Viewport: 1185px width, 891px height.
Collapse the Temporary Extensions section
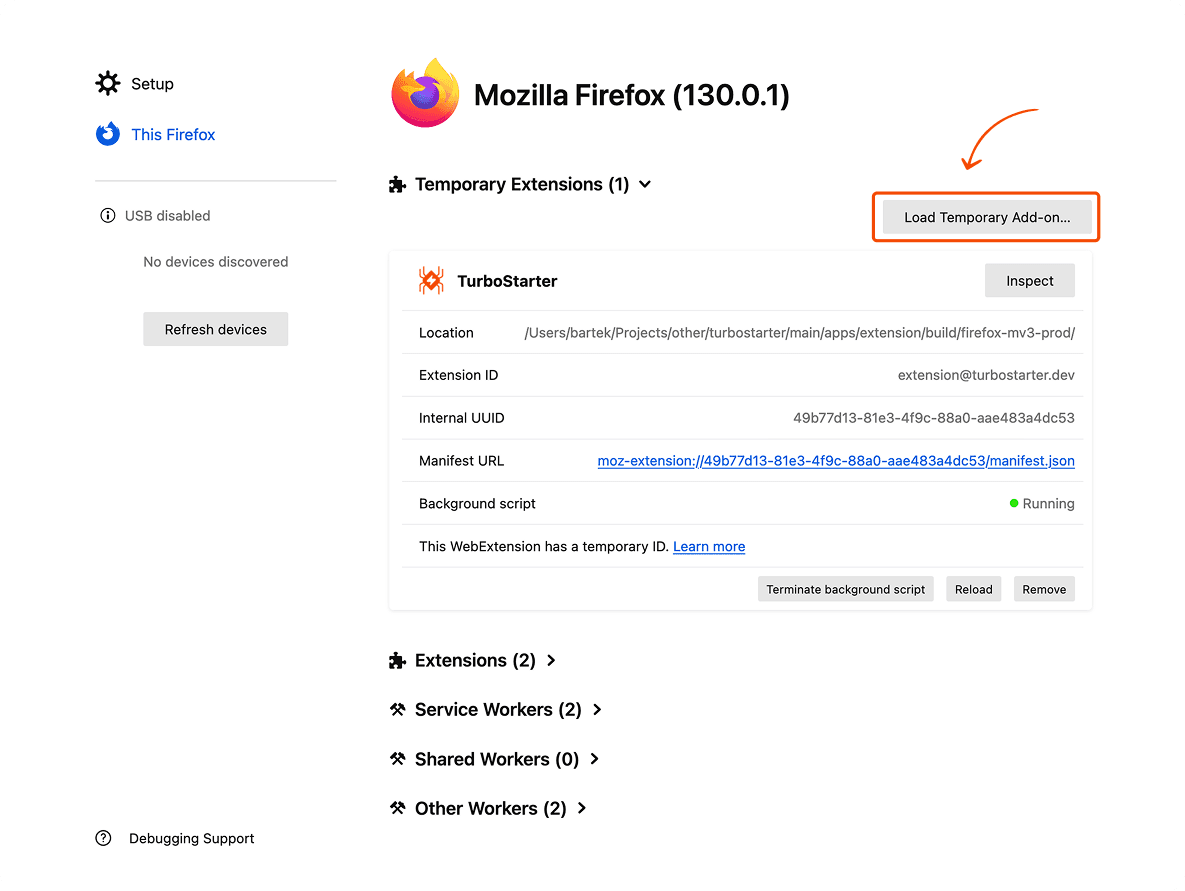tap(645, 184)
